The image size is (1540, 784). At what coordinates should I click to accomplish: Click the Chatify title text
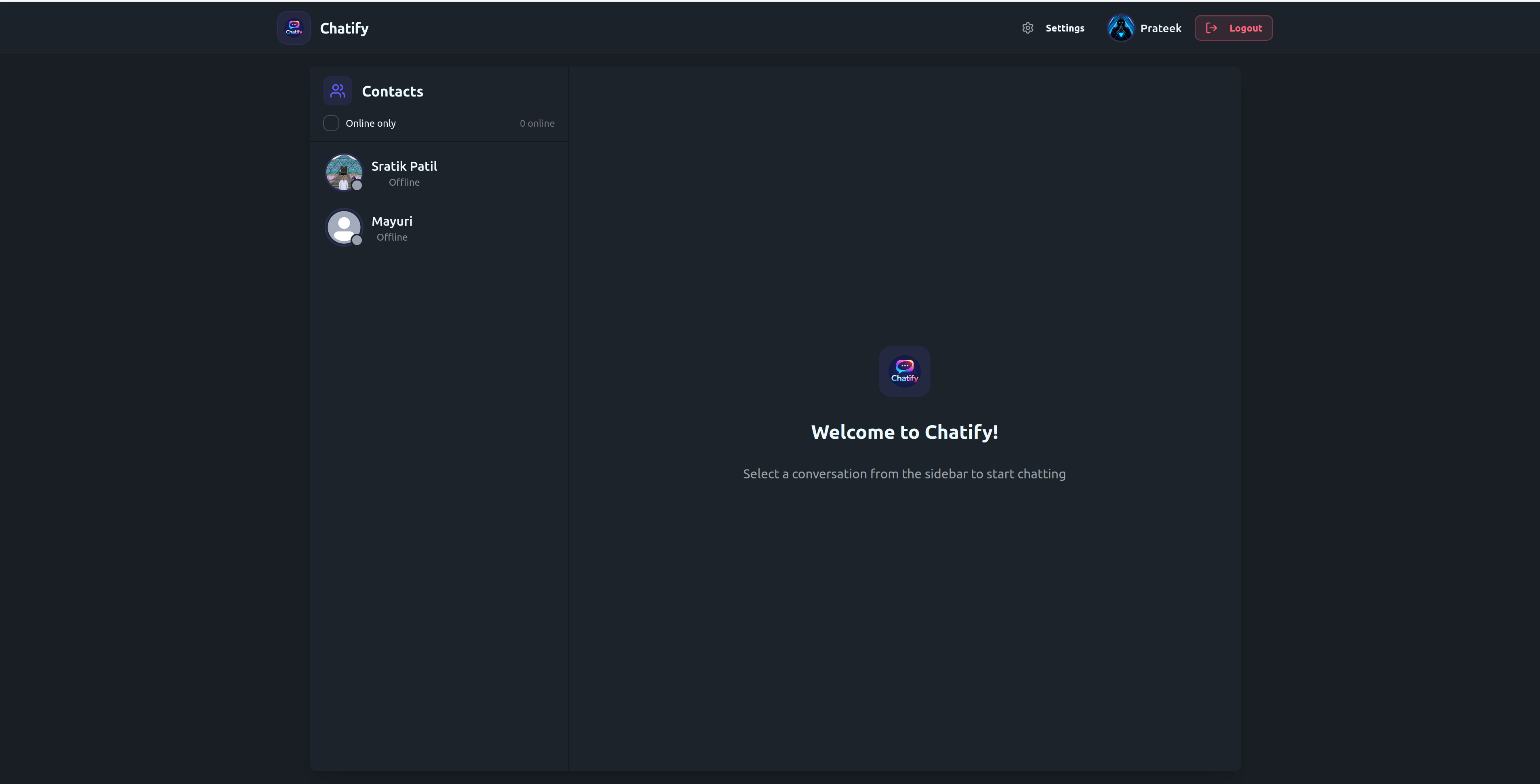pos(345,28)
